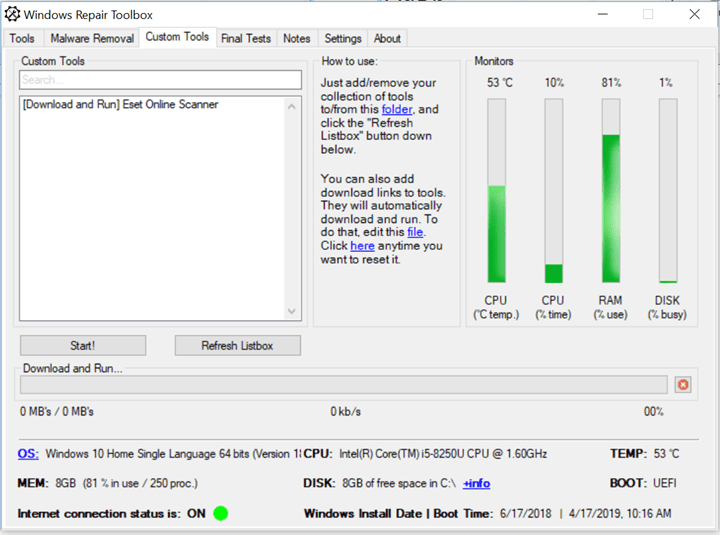Cancel download with the red X icon
Image resolution: width=720 pixels, height=535 pixels.
(x=683, y=385)
